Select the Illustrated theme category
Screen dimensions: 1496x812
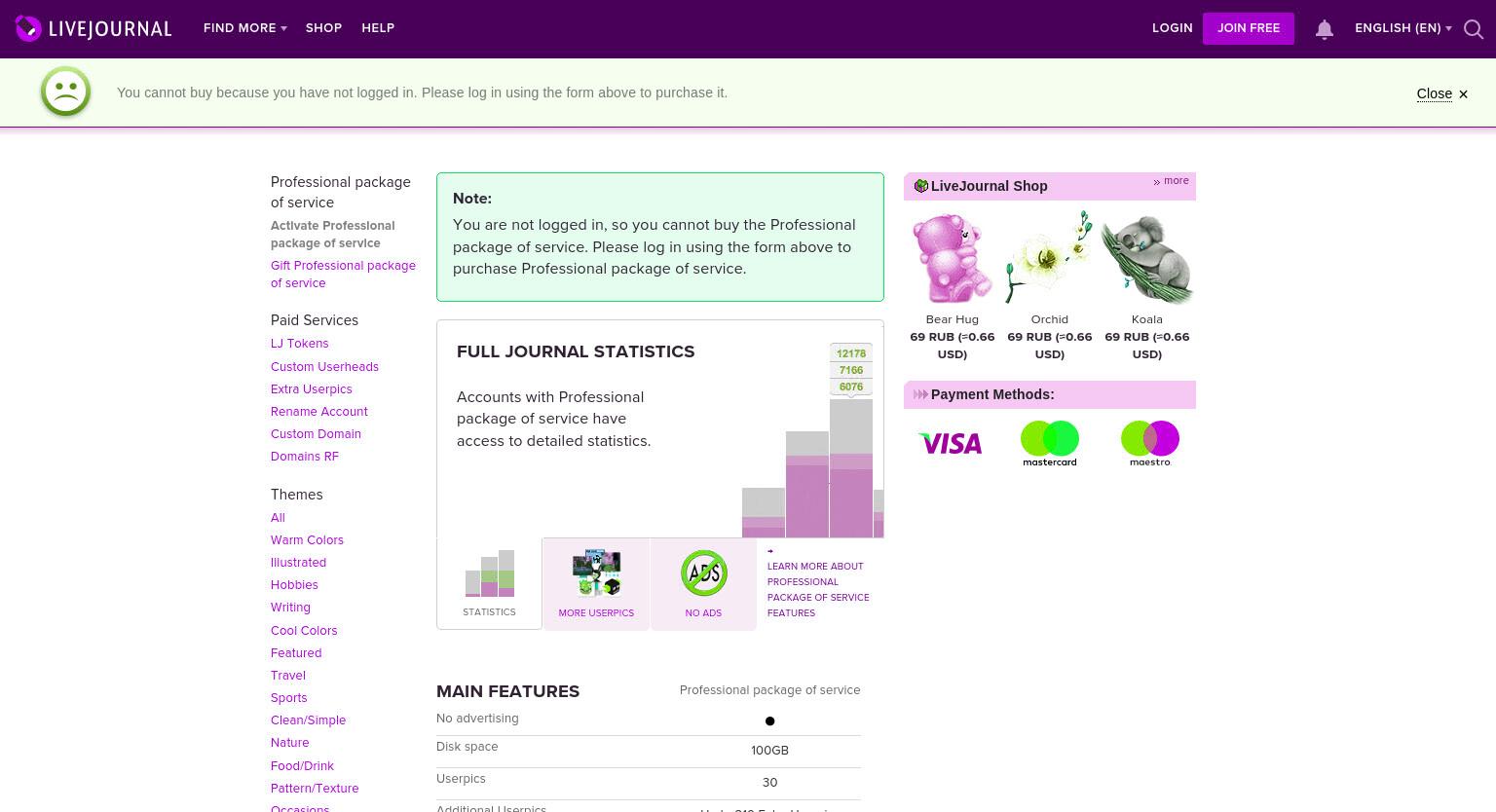pyautogui.click(x=298, y=563)
